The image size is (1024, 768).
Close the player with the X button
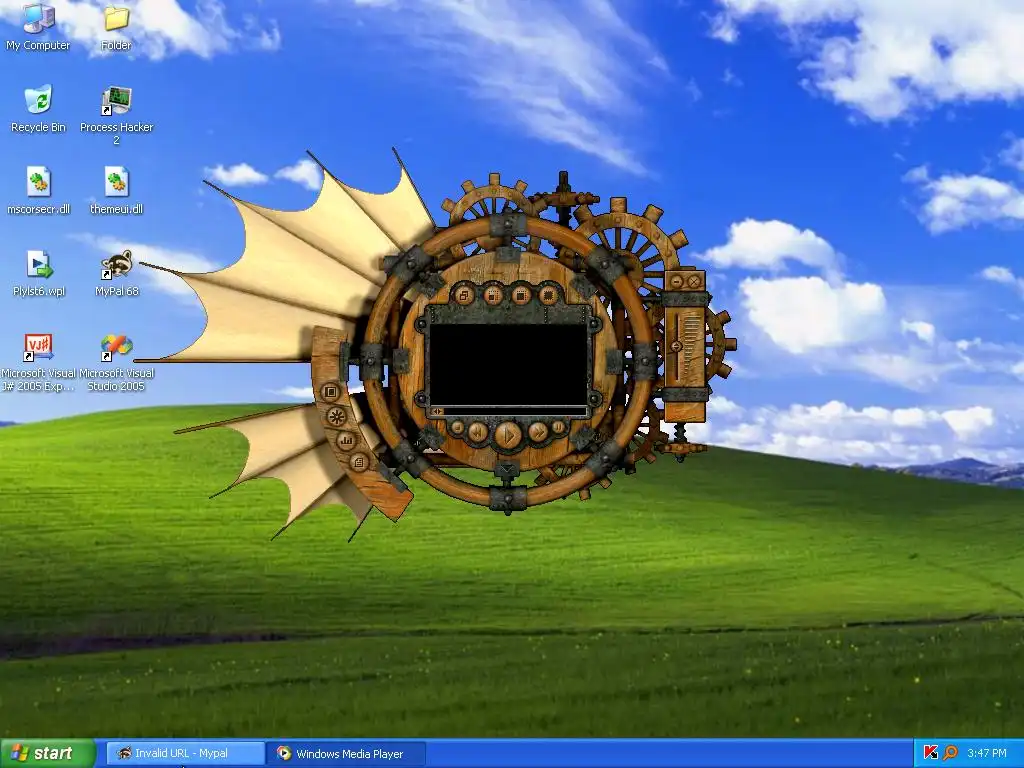click(694, 281)
